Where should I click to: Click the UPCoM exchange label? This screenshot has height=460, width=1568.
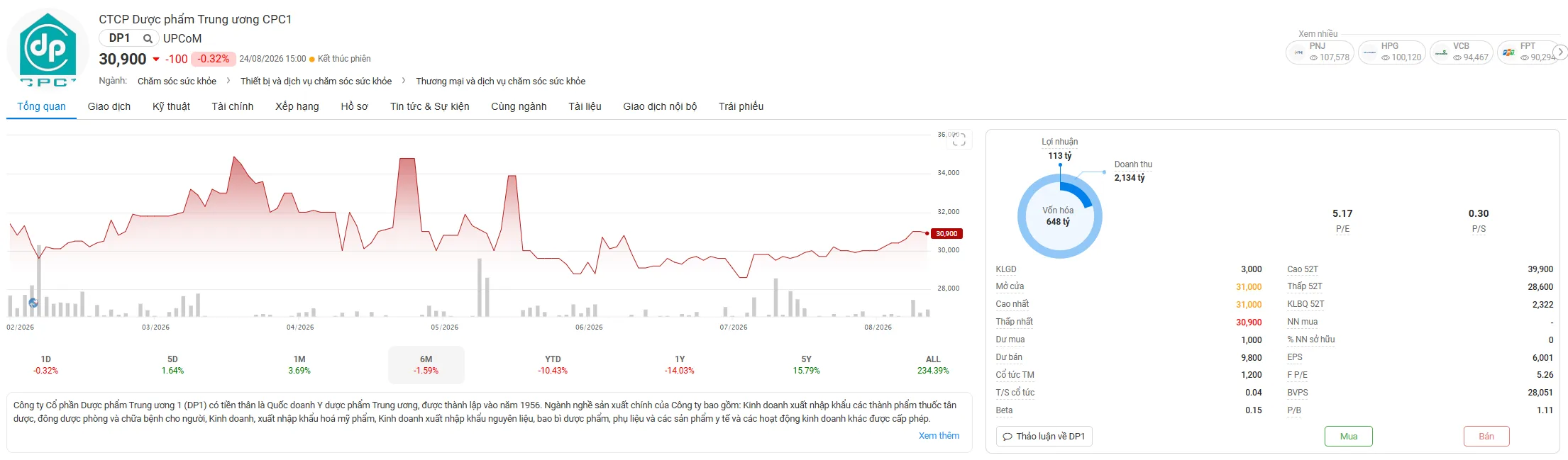coord(182,38)
